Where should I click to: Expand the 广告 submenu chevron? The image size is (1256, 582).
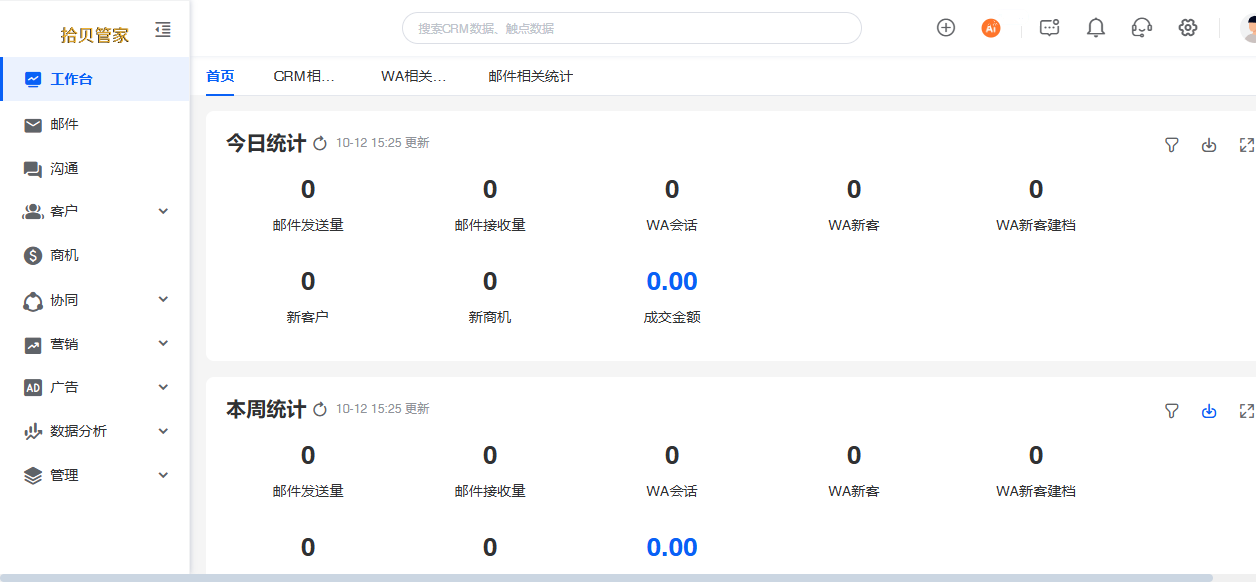(164, 387)
